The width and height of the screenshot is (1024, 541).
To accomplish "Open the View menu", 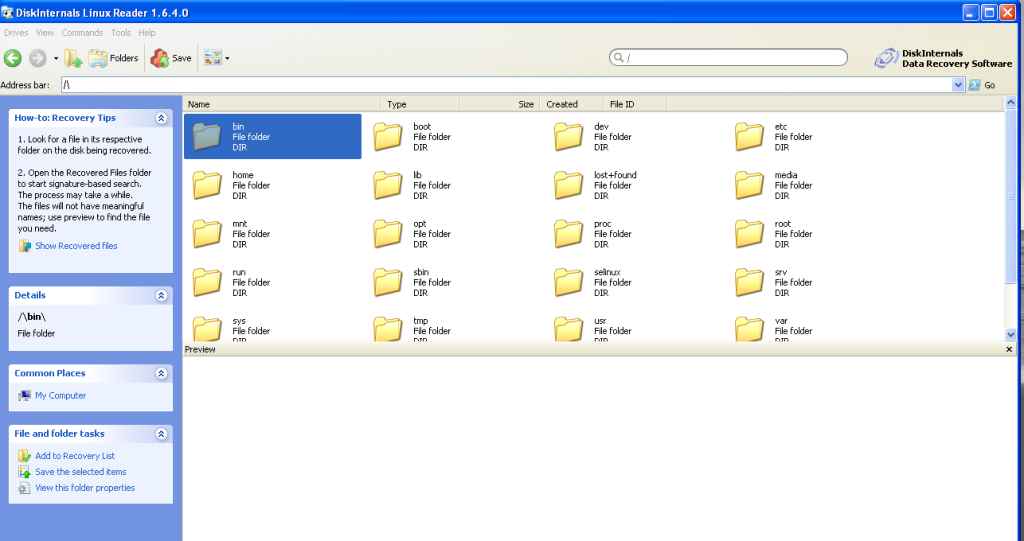I will click(44, 33).
